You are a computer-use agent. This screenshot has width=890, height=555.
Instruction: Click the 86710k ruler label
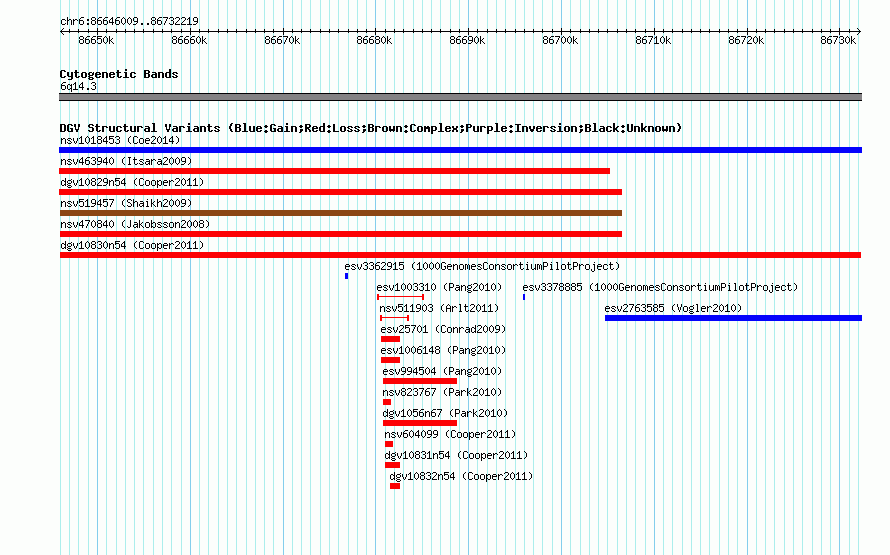(653, 40)
